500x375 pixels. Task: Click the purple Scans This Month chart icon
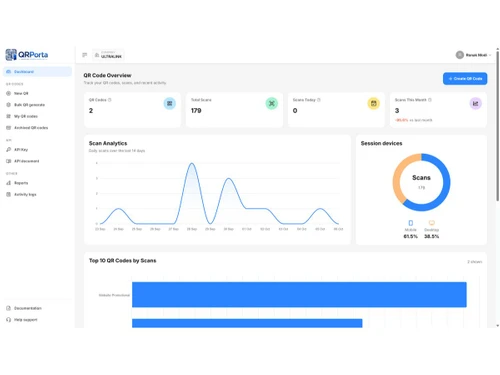[x=476, y=104]
